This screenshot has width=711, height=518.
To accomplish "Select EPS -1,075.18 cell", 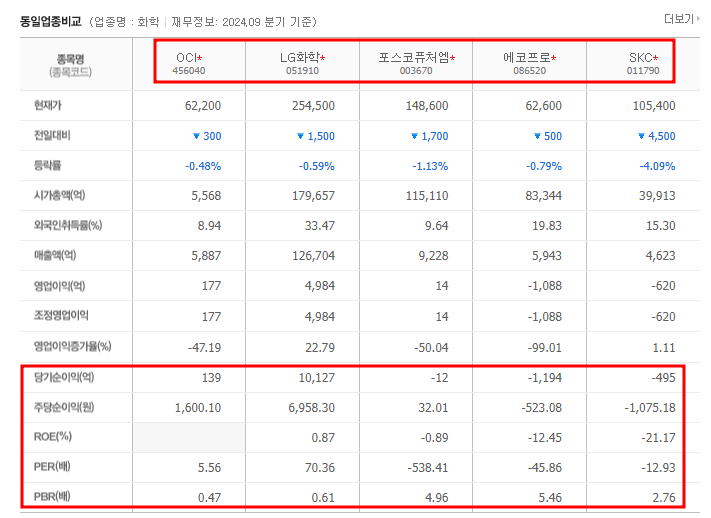I will tap(650, 407).
